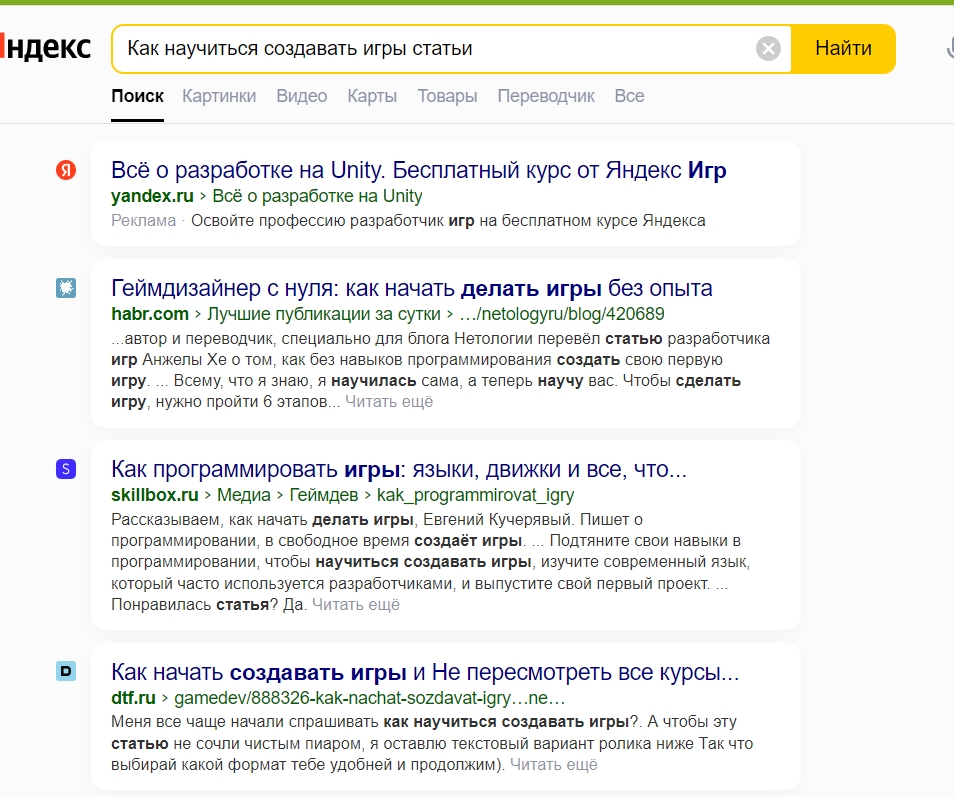Open 'Лучшие публикации за сутки' breadcrumb

(324, 314)
